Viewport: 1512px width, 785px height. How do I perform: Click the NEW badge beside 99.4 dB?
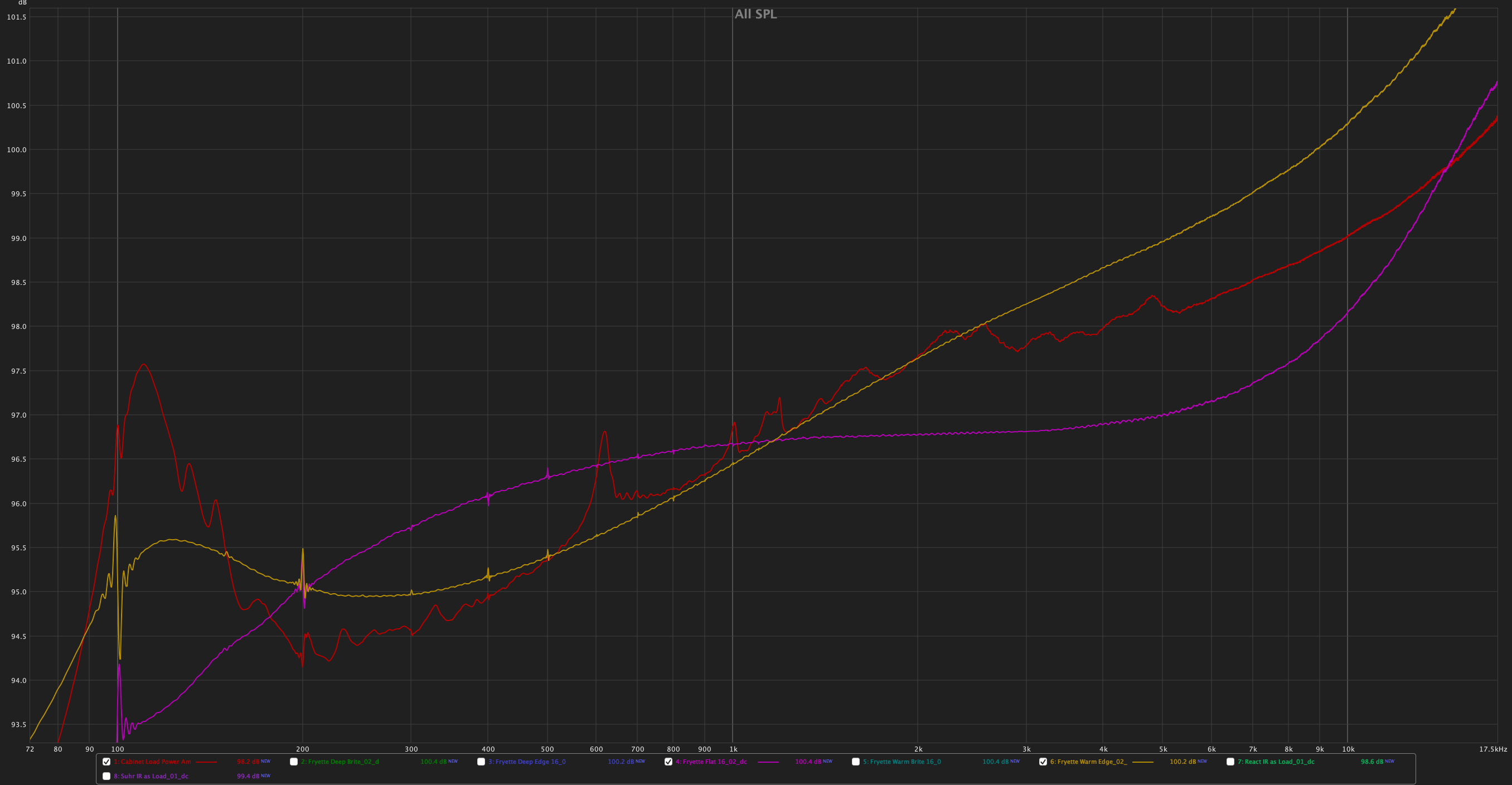[x=265, y=776]
